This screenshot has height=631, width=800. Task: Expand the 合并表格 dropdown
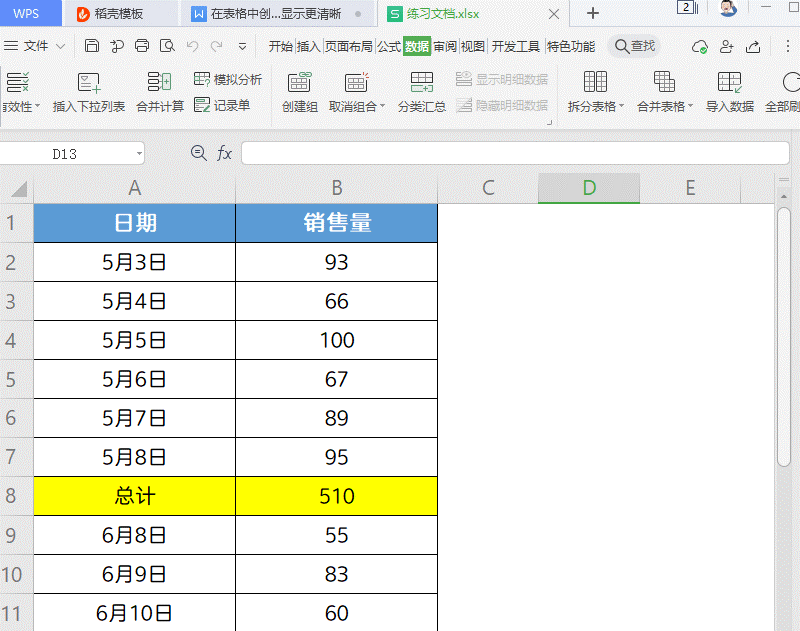691,107
